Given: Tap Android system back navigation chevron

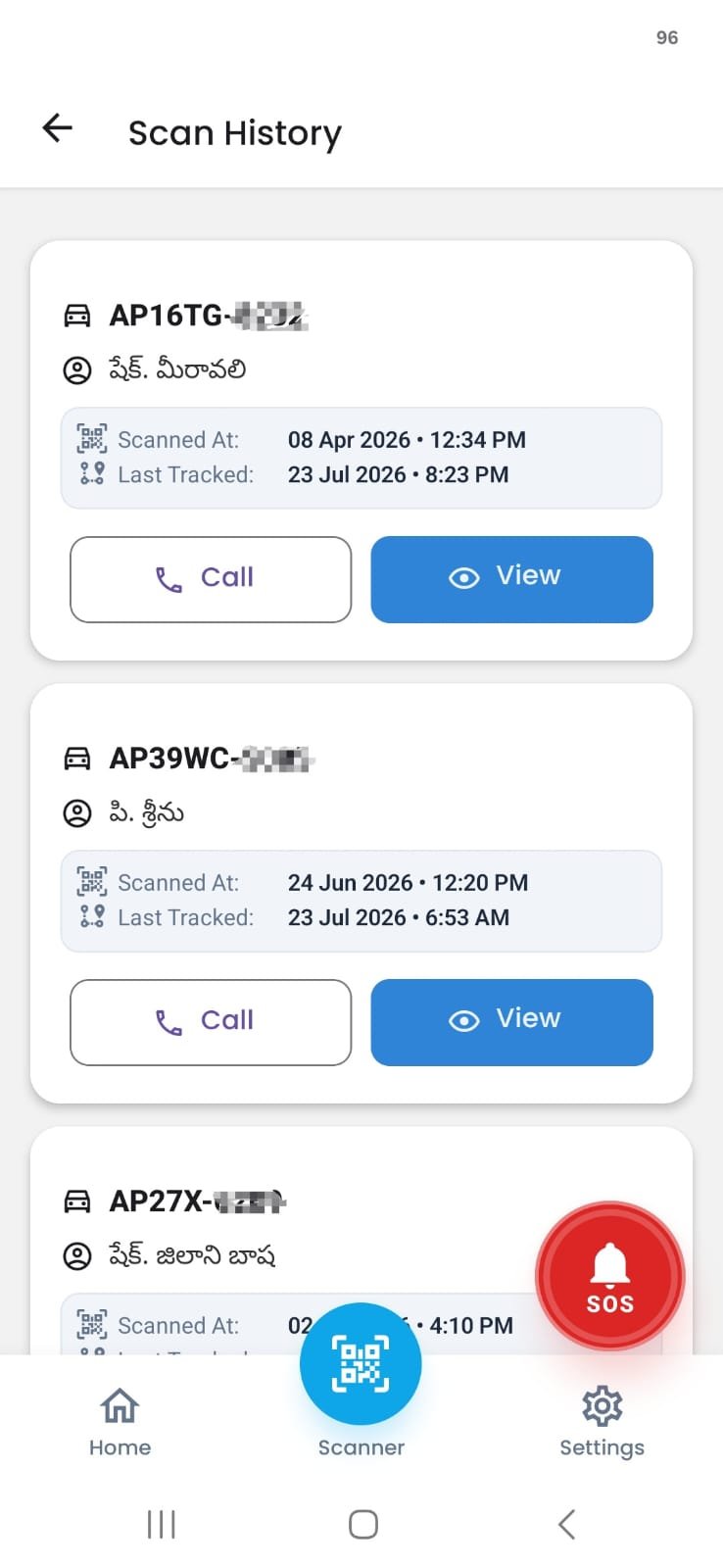Looking at the screenshot, I should tap(566, 1524).
